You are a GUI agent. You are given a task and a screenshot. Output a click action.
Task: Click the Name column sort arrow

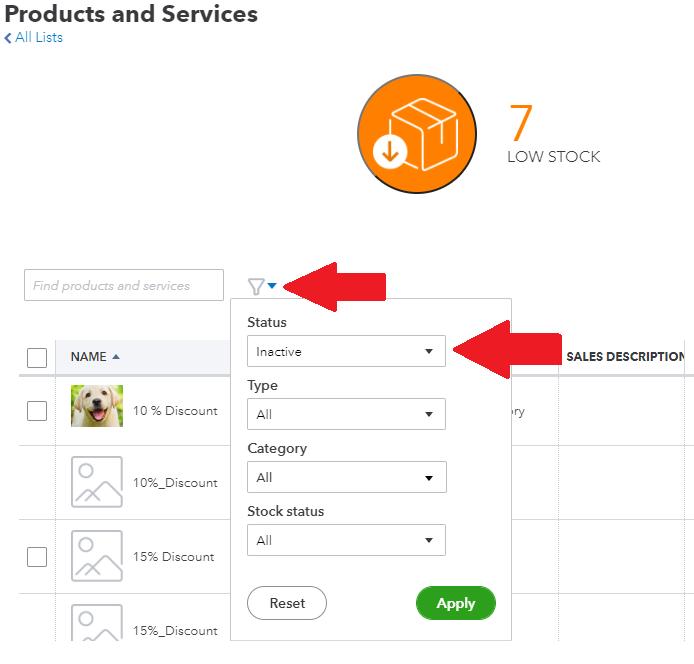point(116,357)
